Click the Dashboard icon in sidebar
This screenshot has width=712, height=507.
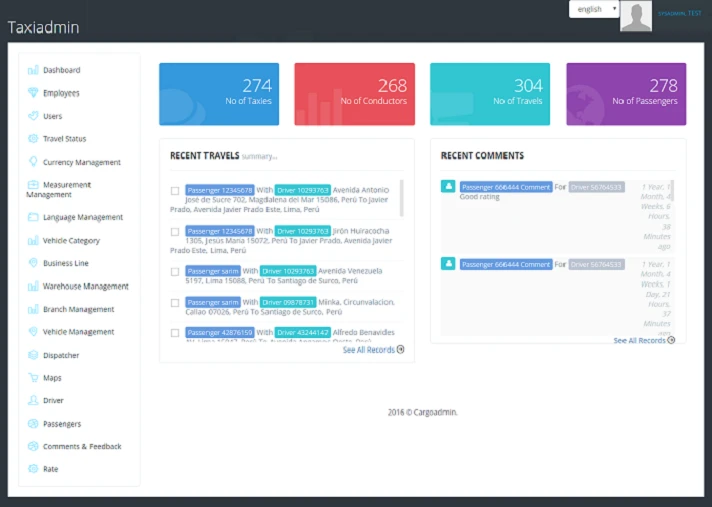pyautogui.click(x=33, y=70)
